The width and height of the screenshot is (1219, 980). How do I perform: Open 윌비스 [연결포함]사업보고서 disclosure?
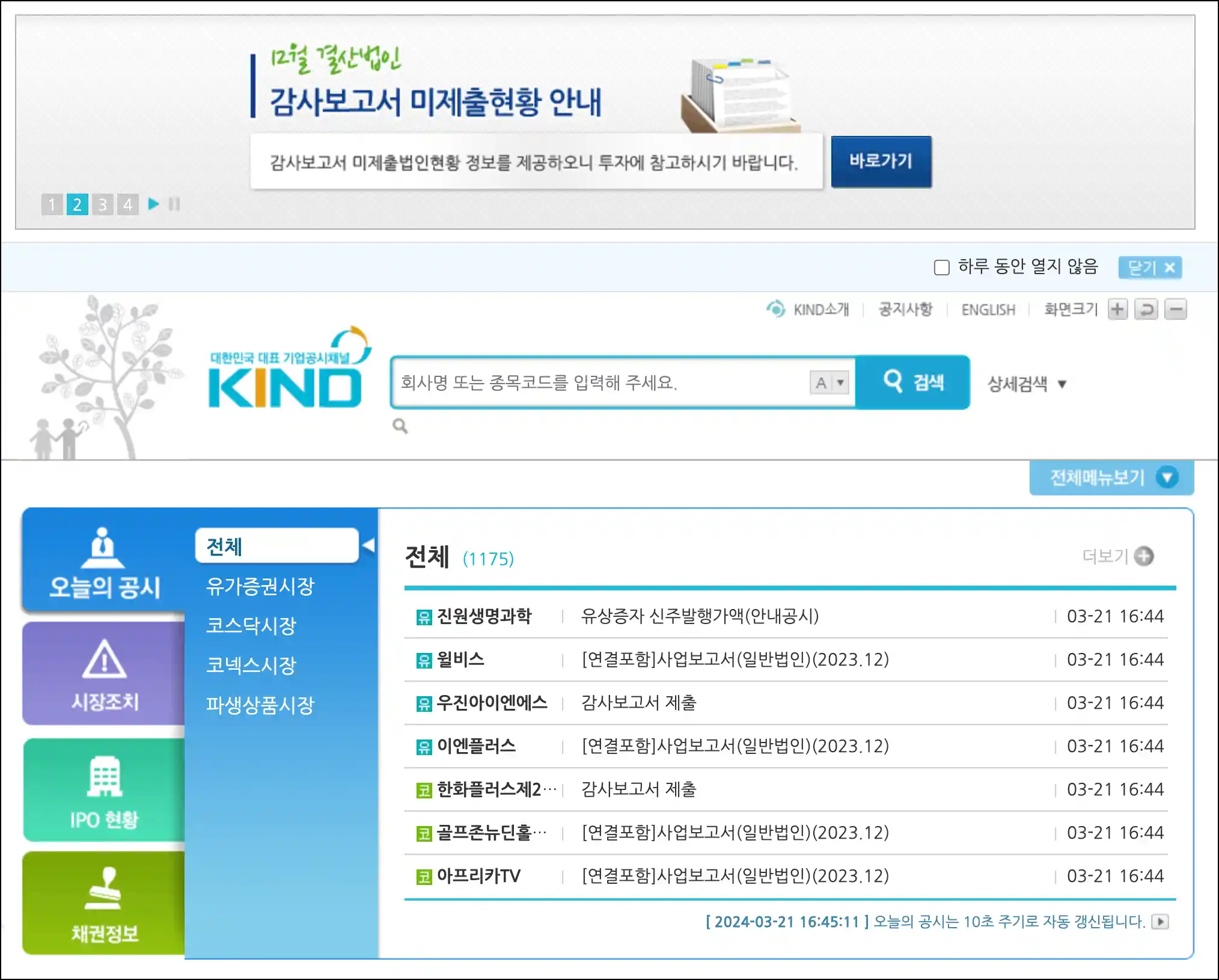[735, 660]
